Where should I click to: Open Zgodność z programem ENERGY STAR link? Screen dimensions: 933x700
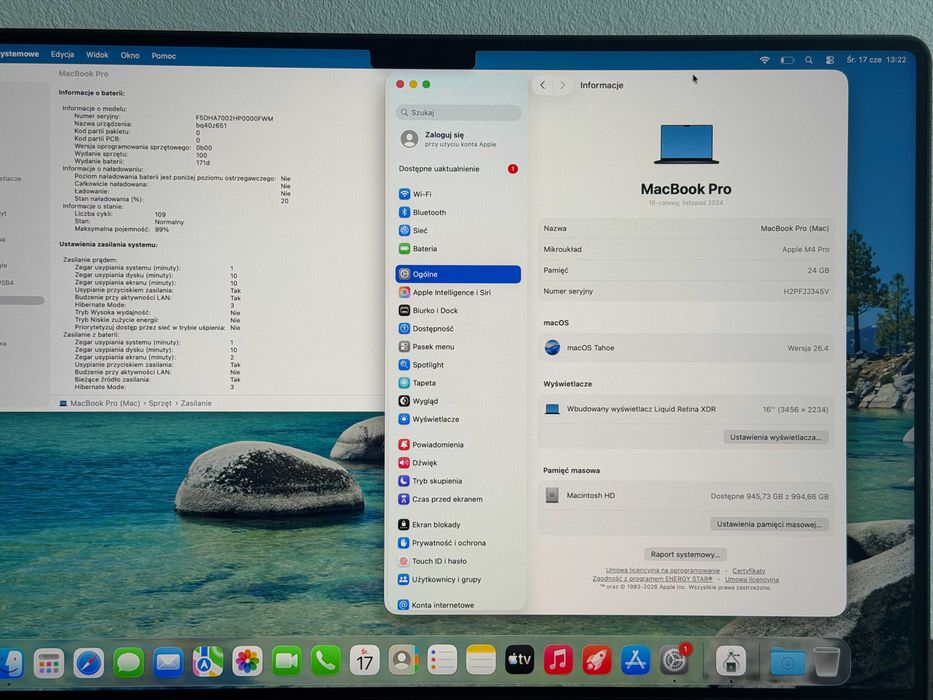(x=652, y=579)
